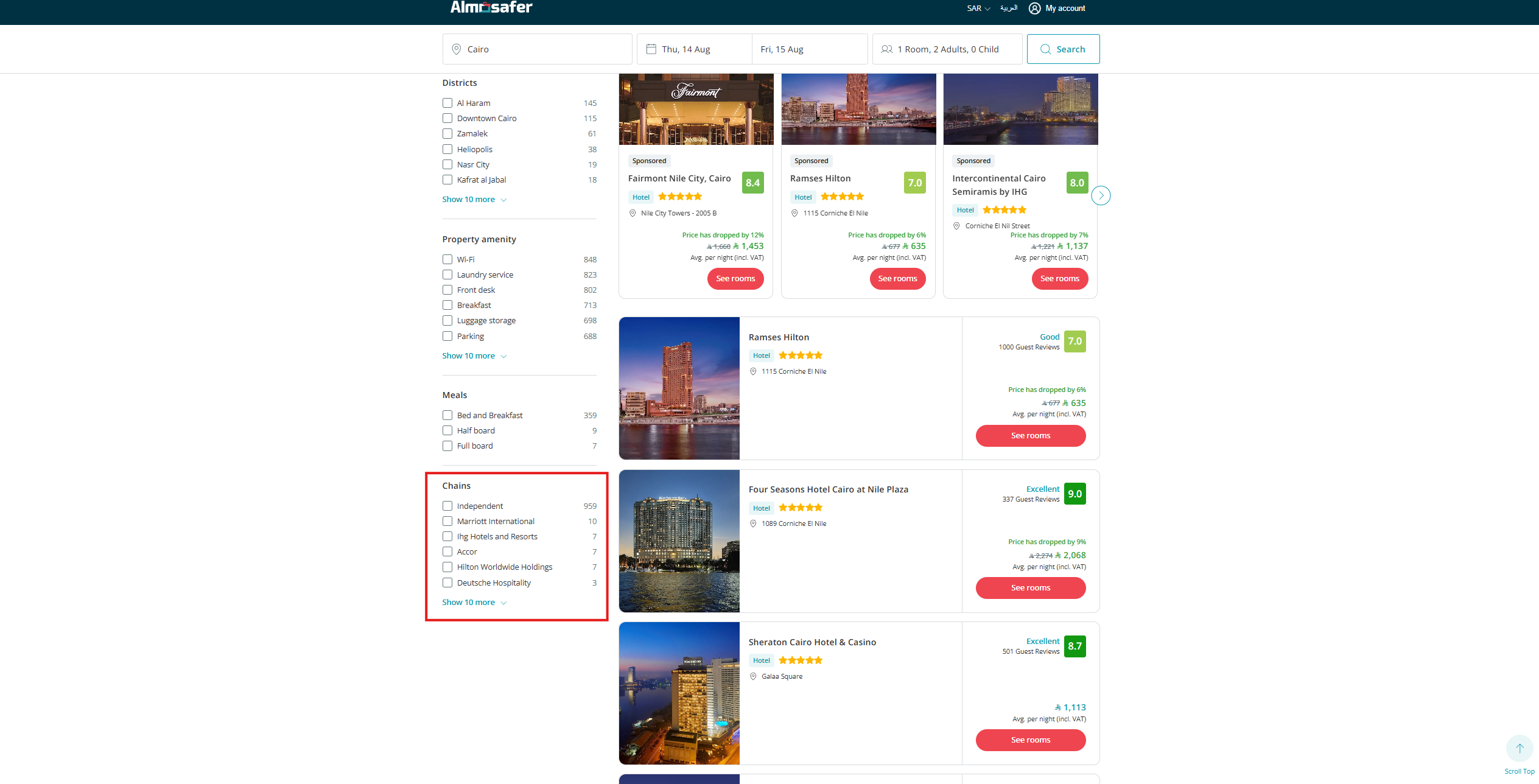Open the SAR currency dropdown

pyautogui.click(x=978, y=9)
